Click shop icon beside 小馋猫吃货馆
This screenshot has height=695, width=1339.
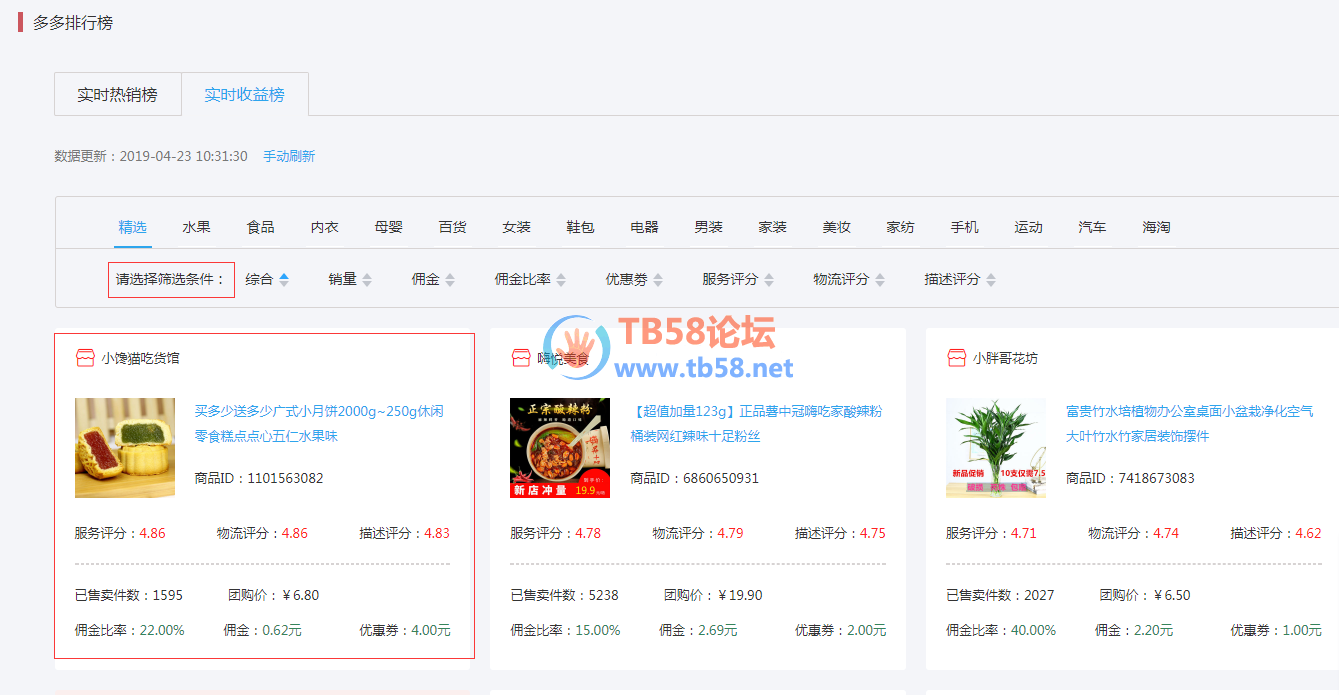click(x=85, y=358)
